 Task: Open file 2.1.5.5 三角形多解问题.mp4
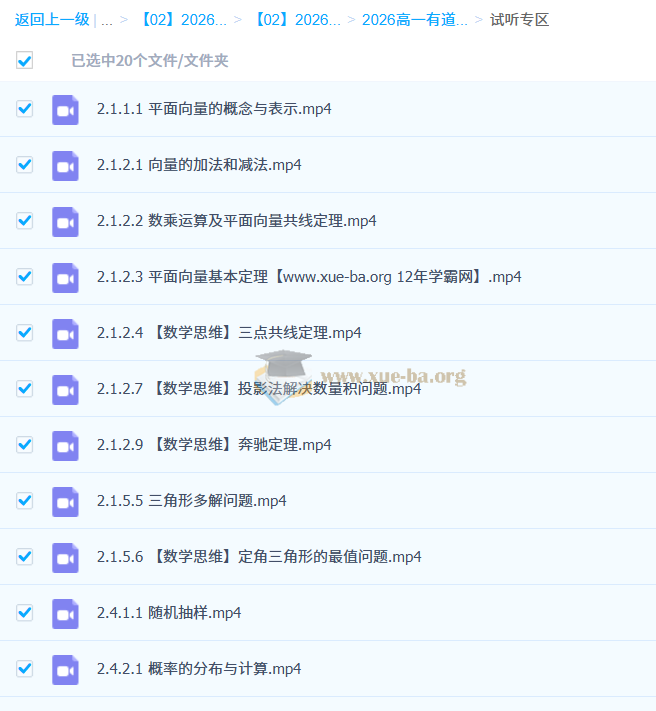(x=192, y=501)
